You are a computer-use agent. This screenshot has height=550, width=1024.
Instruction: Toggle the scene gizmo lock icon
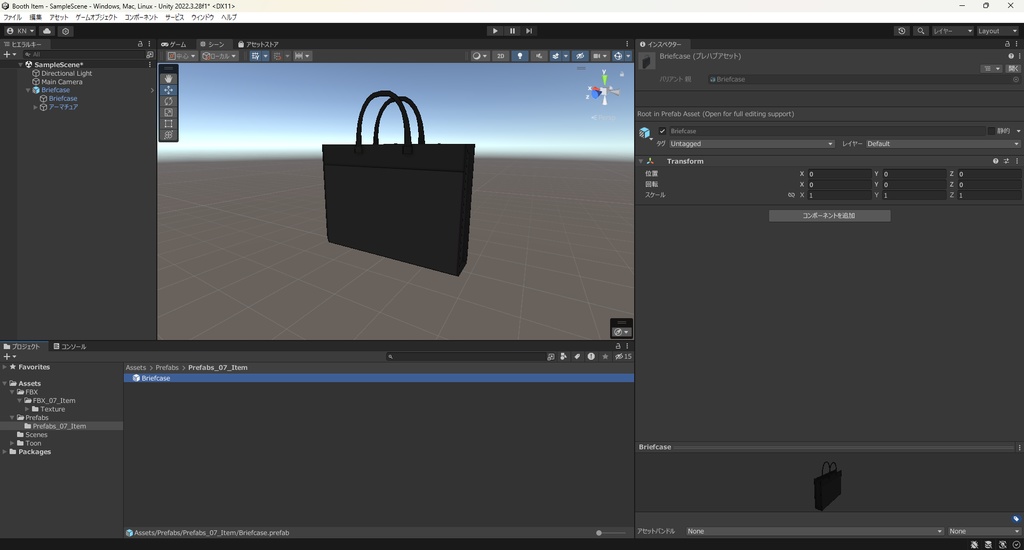point(622,74)
